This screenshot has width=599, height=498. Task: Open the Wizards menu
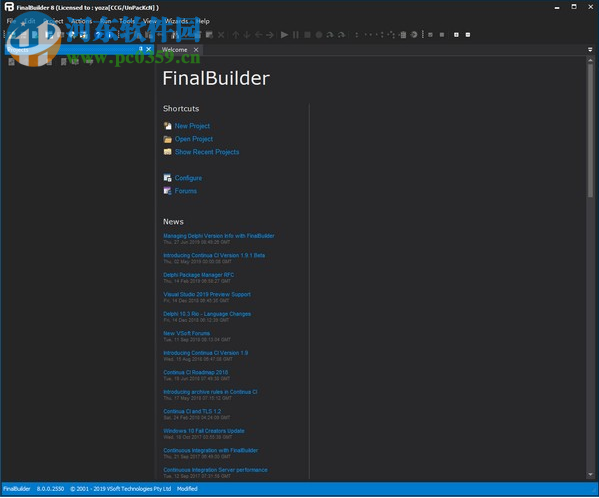[176, 21]
